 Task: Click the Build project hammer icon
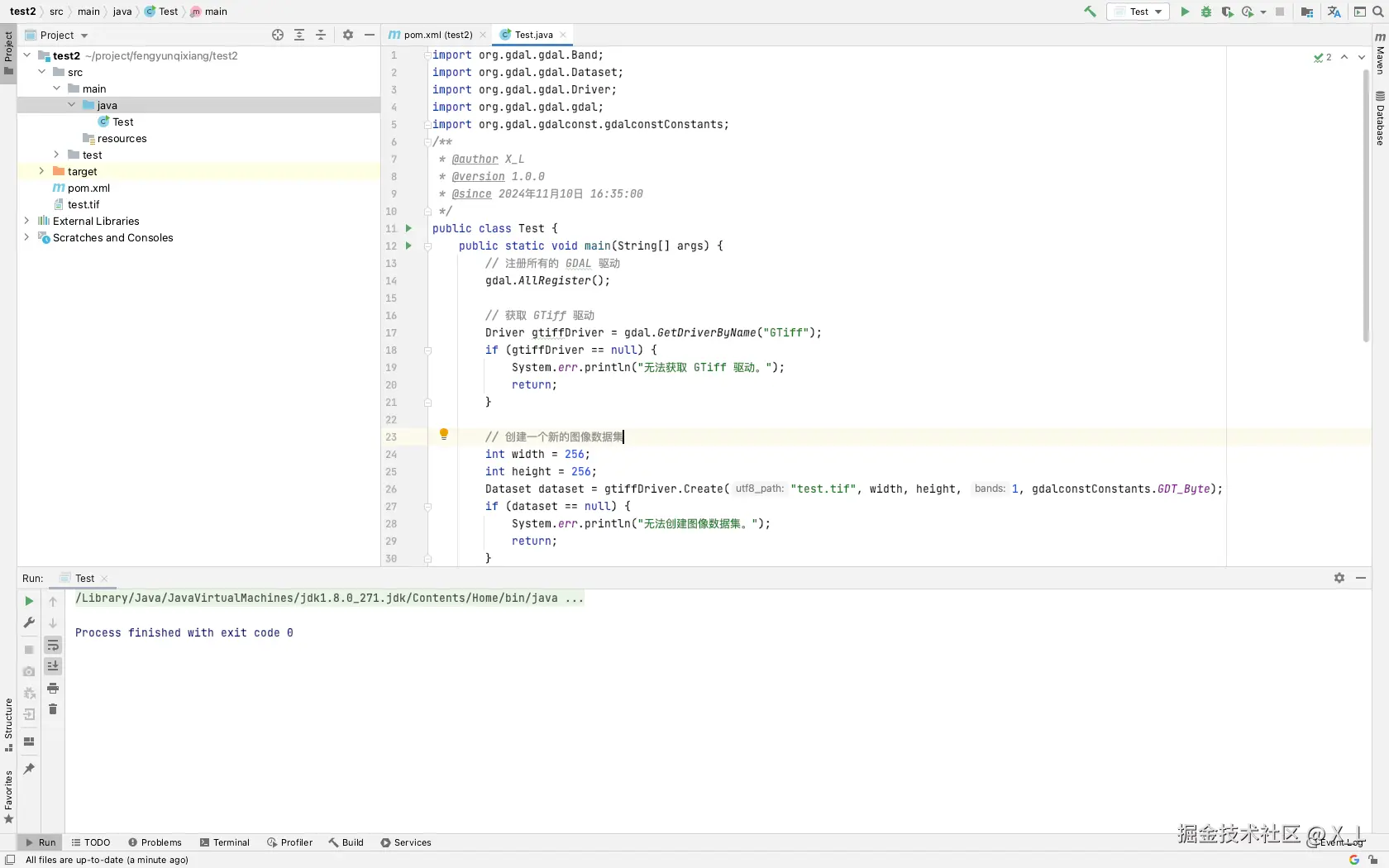coord(1090,12)
